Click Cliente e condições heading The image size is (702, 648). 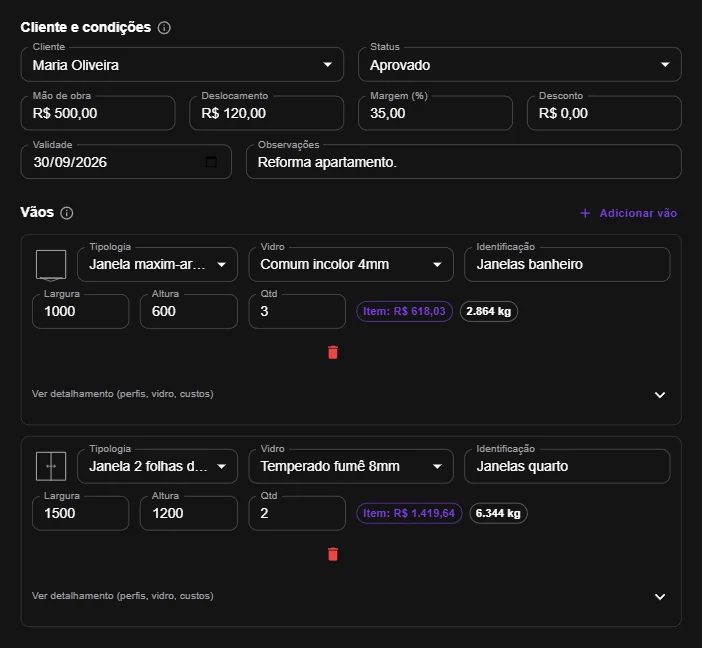86,27
